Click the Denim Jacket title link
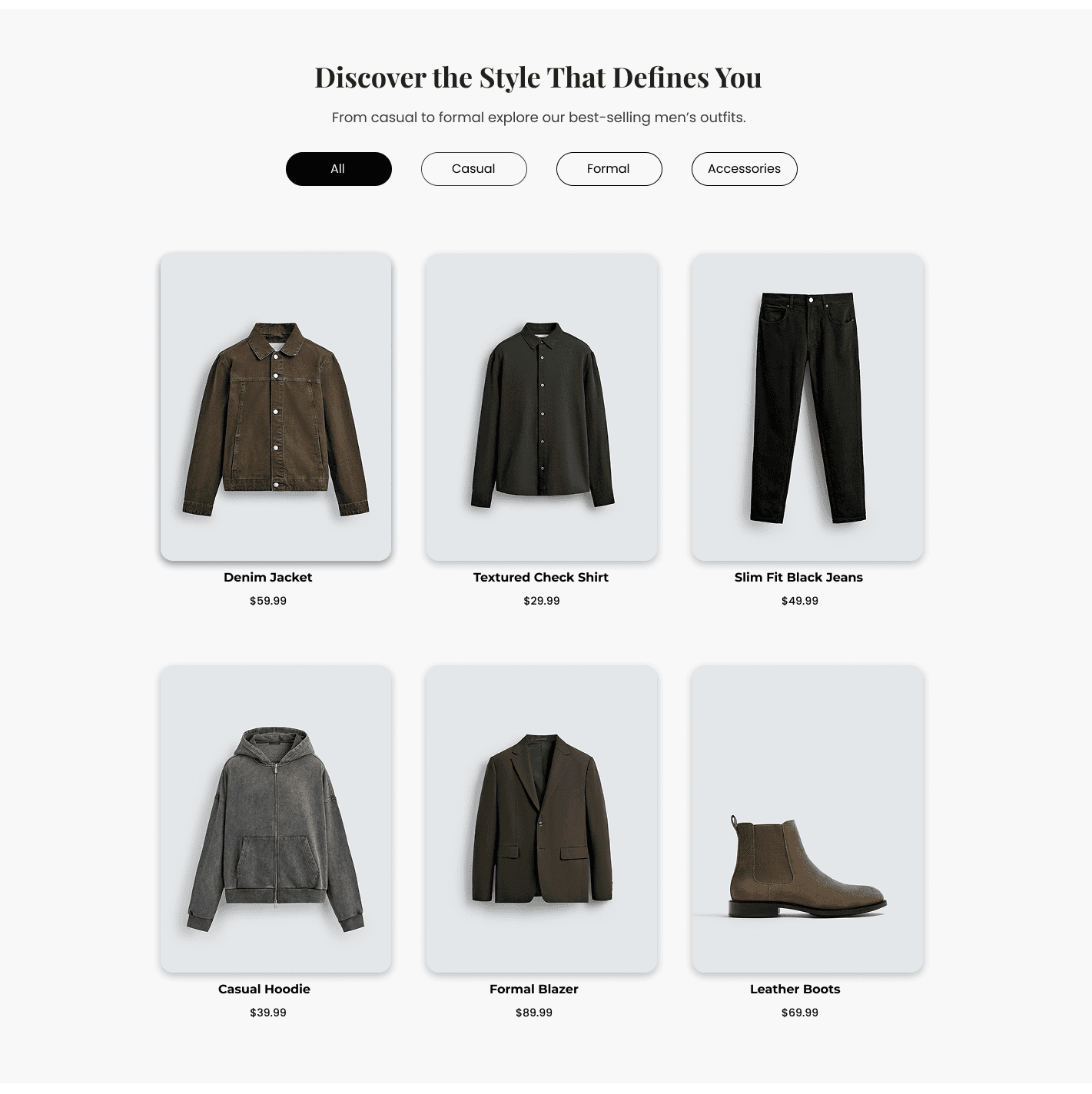The image size is (1092, 1094). (267, 577)
